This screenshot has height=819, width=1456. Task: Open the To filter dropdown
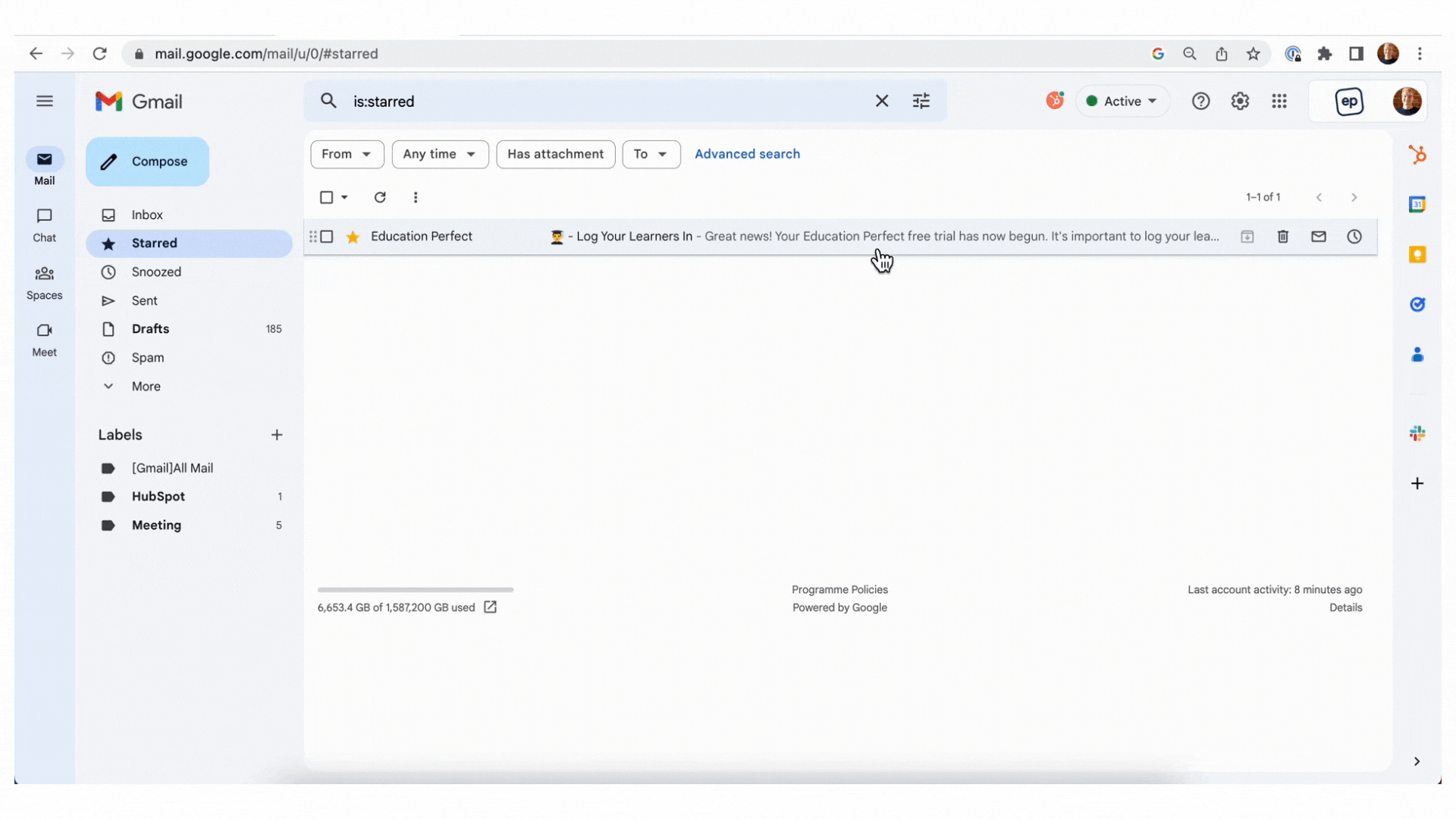pyautogui.click(x=651, y=154)
